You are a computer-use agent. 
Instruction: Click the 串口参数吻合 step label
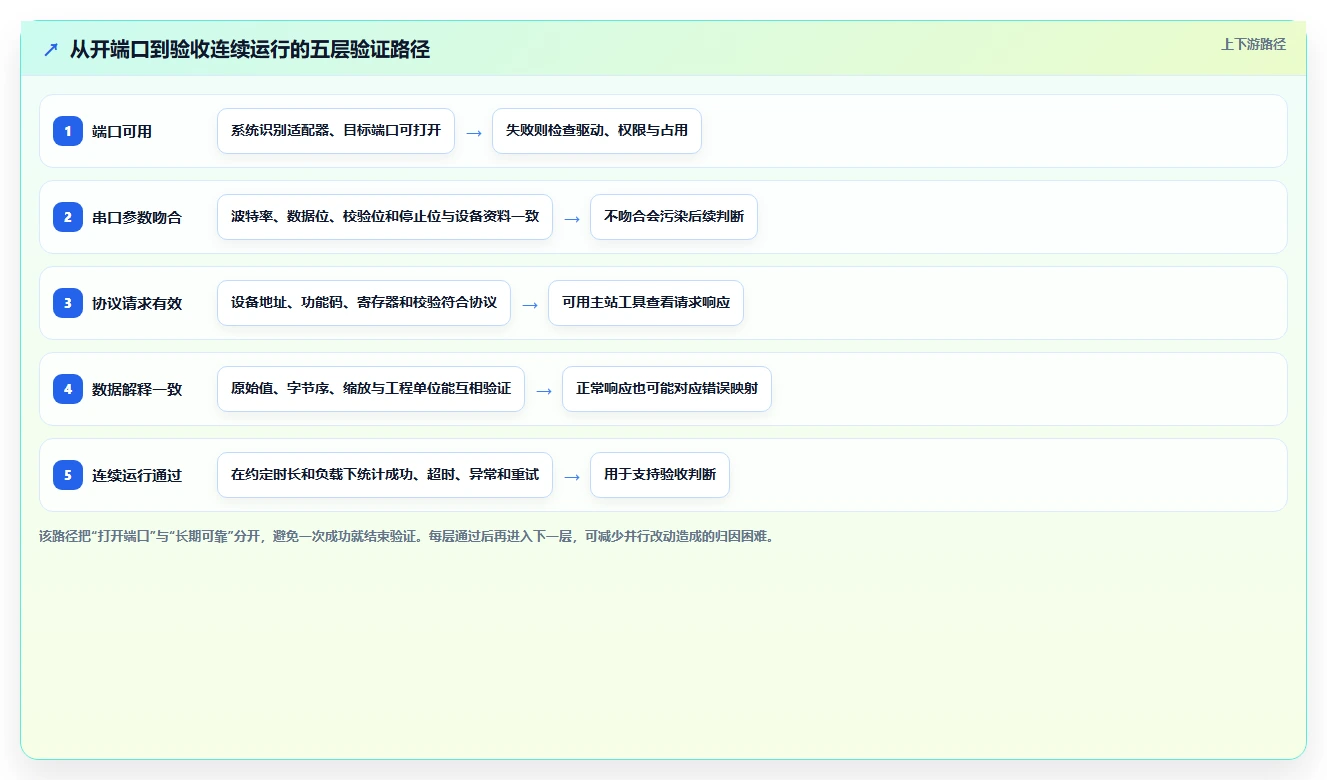[137, 217]
